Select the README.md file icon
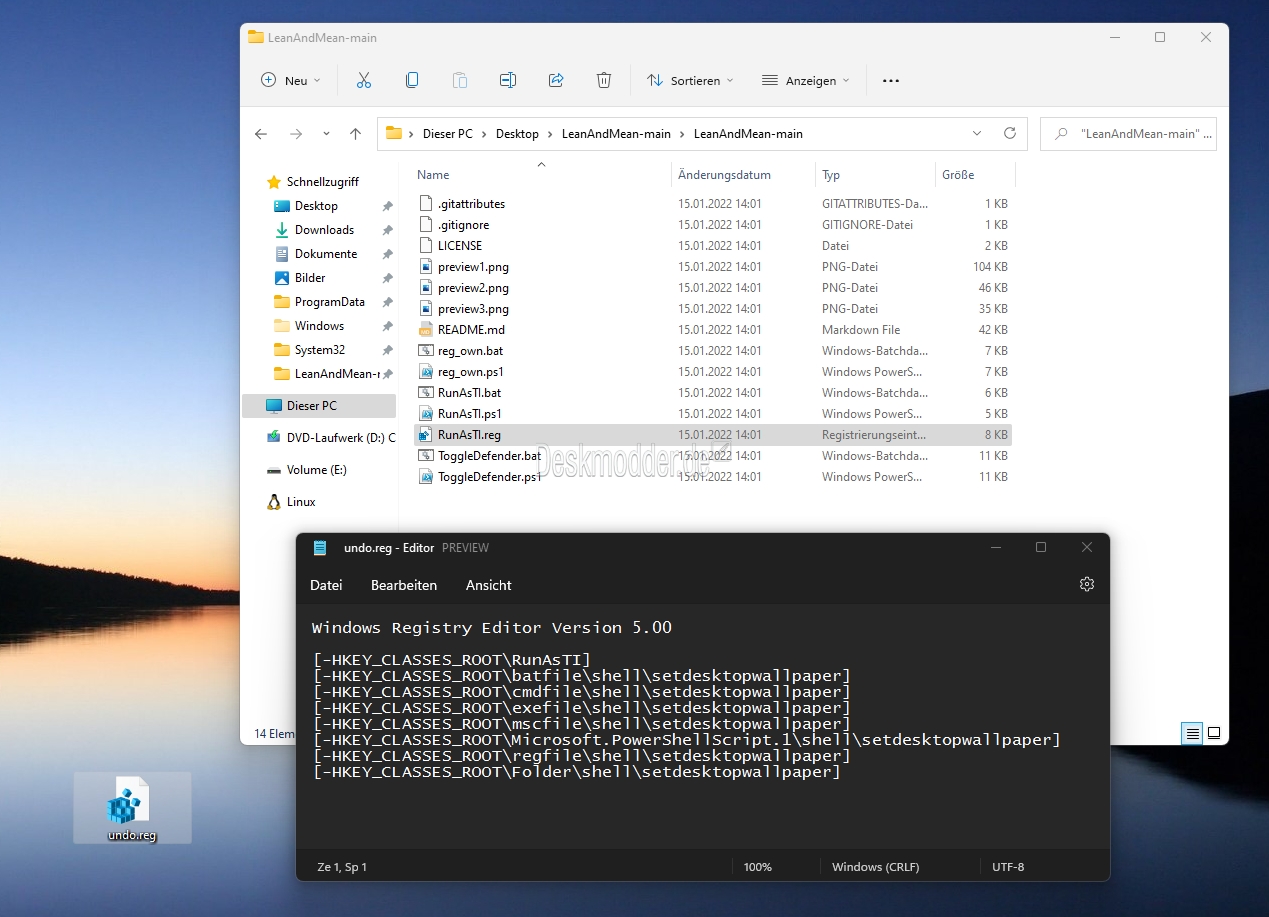1269x917 pixels. [425, 330]
